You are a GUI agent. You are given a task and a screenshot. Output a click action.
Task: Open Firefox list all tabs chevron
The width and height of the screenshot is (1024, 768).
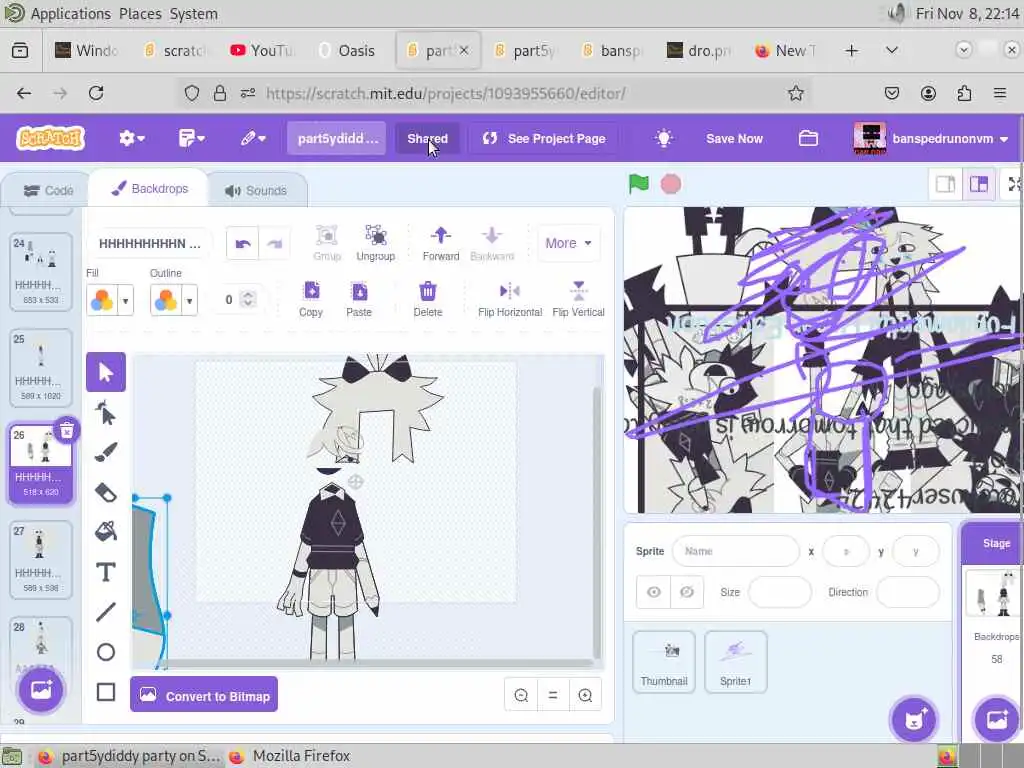pyautogui.click(x=891, y=50)
